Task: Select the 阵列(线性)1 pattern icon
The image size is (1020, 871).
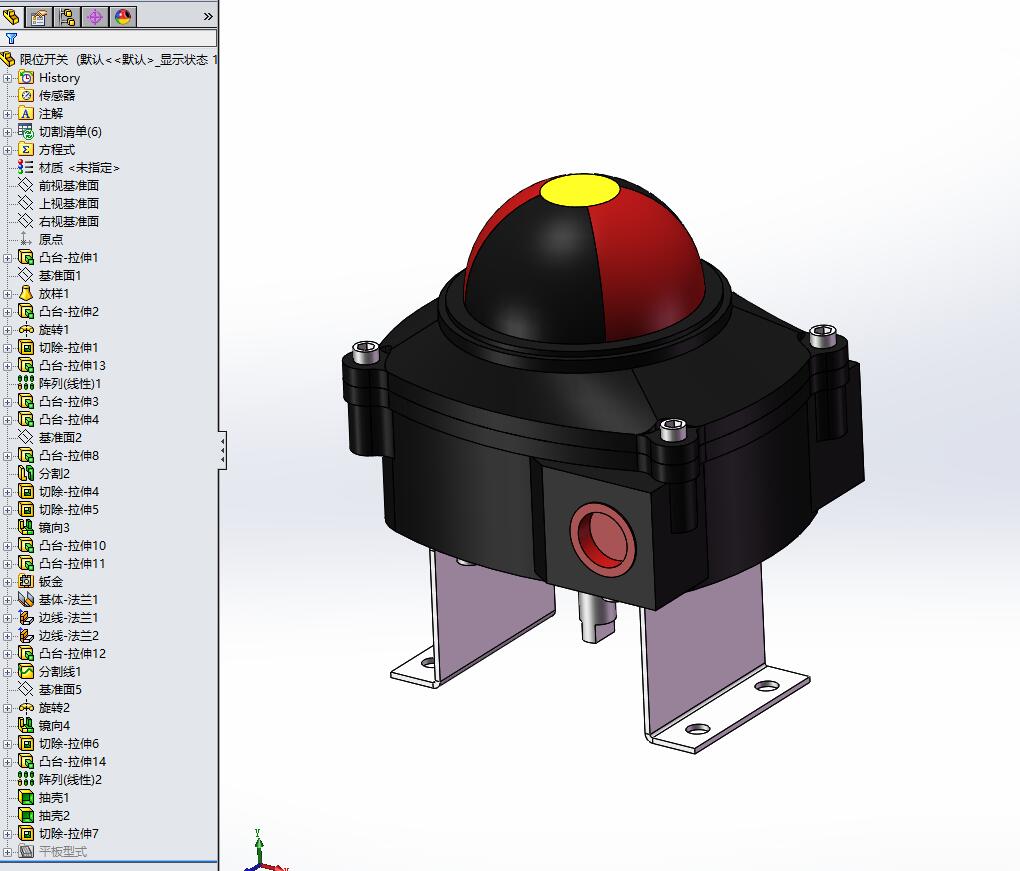Action: [26, 384]
